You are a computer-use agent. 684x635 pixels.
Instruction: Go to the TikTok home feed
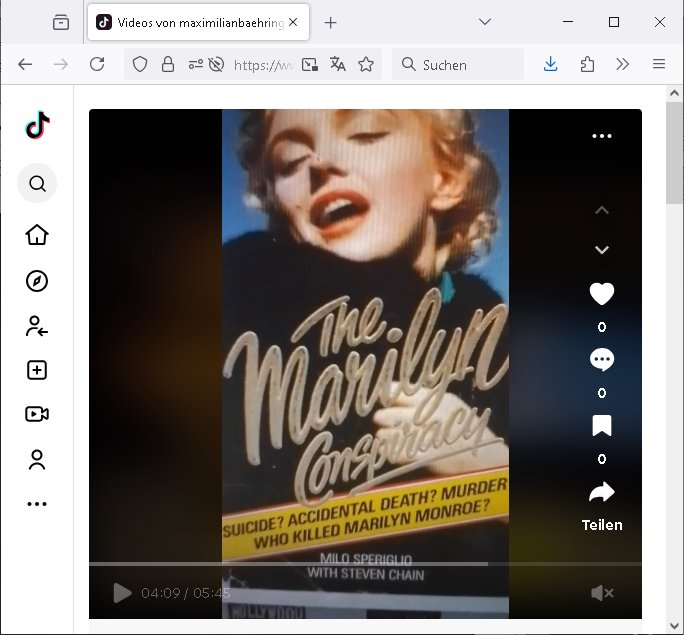tap(37, 235)
